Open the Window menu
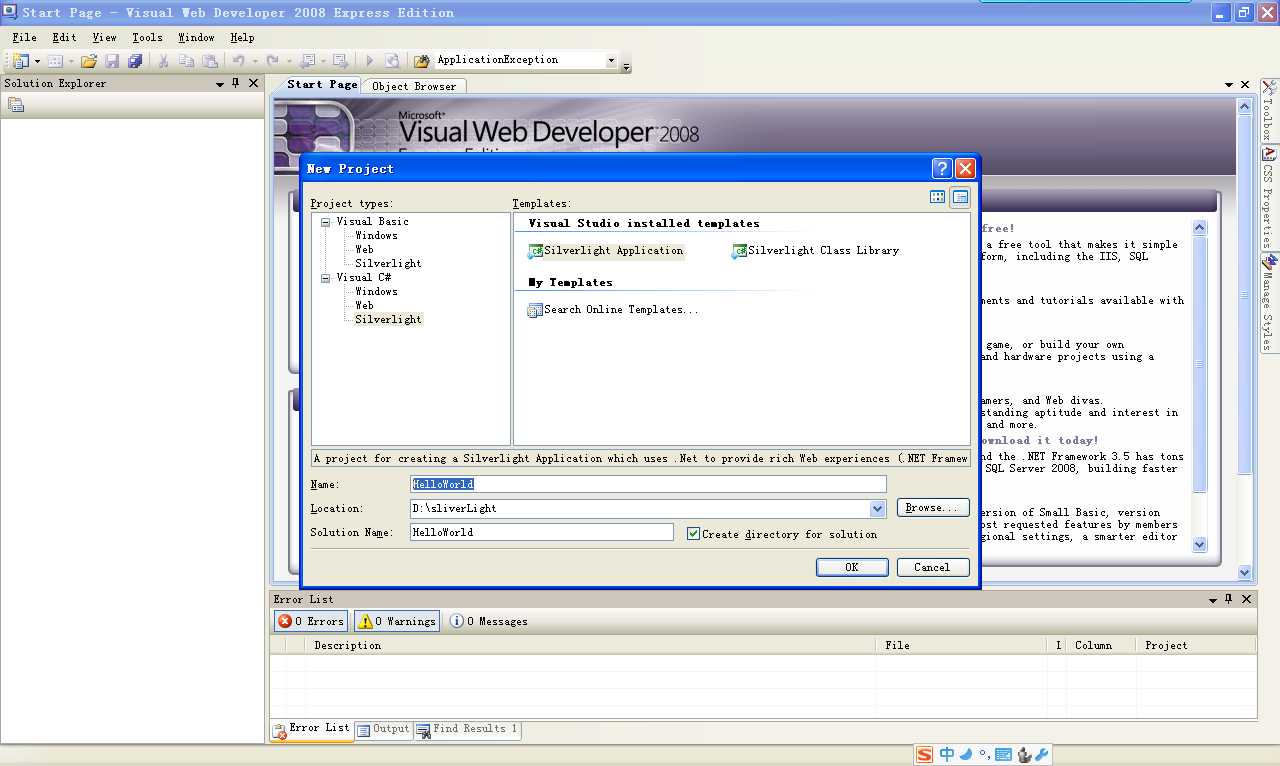1280x766 pixels. click(196, 37)
